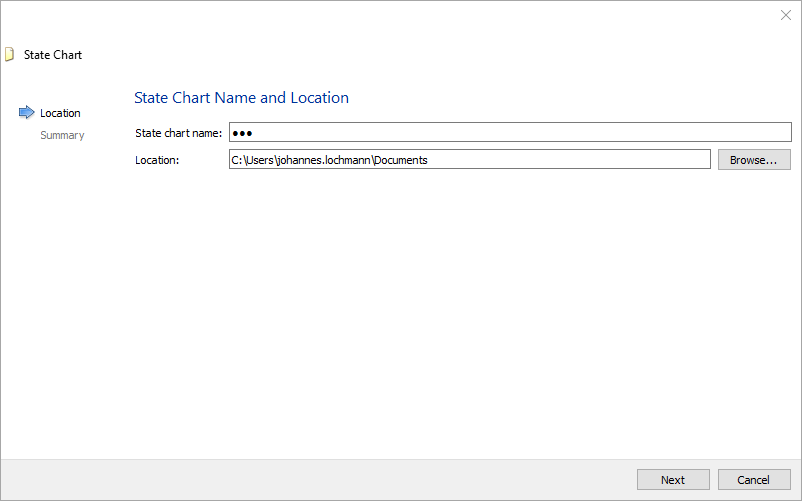
Task: Click 'C:' at start of Location path
Action: pyautogui.click(x=236, y=160)
